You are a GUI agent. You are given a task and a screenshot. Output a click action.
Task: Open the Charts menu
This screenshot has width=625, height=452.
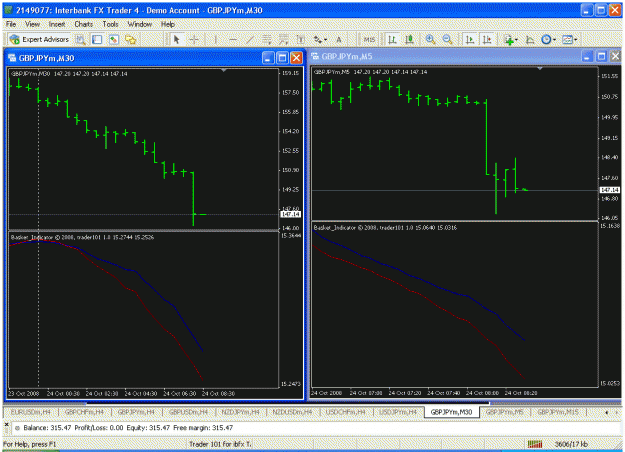point(83,24)
